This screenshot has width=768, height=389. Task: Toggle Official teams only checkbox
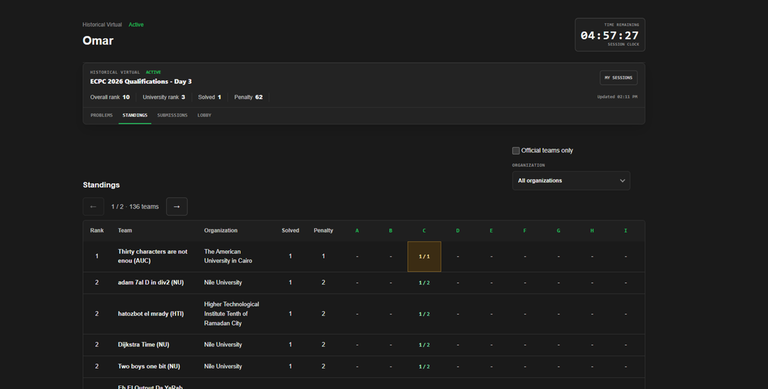[x=516, y=150]
